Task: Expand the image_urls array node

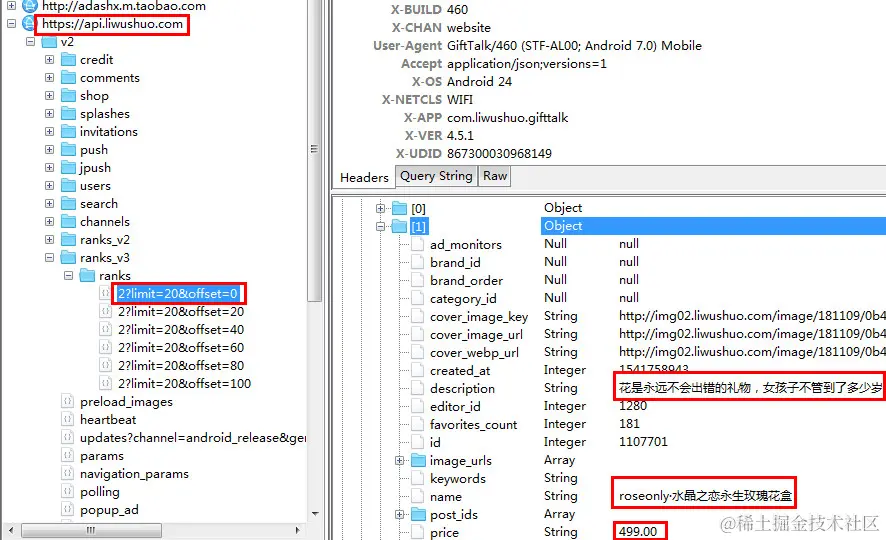Action: [x=399, y=461]
